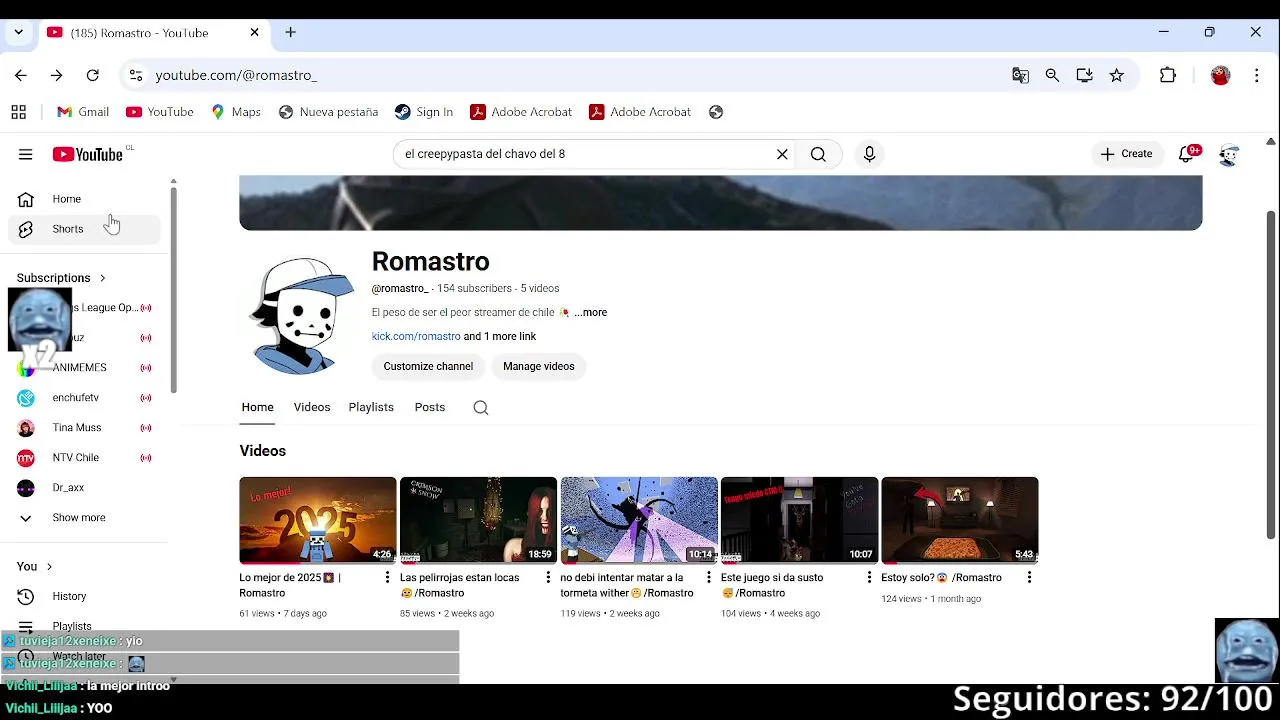Click the YouTube logo
Screen dimensions: 1280x720
88,154
